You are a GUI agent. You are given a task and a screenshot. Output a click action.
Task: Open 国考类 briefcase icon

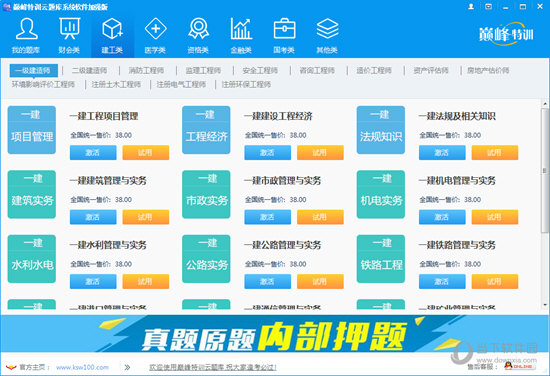coord(284,36)
